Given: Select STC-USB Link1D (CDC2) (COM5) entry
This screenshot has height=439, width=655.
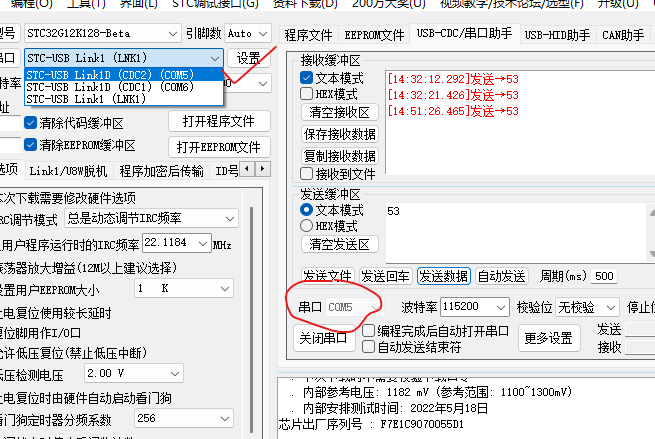Looking at the screenshot, I should click(124, 75).
